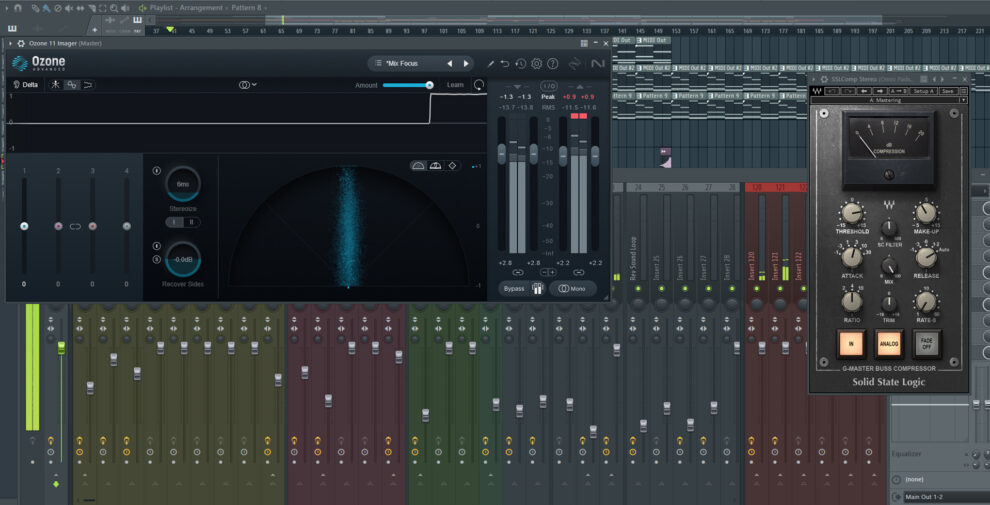Toggle Delta listen button
990x505 pixels.
[26, 85]
